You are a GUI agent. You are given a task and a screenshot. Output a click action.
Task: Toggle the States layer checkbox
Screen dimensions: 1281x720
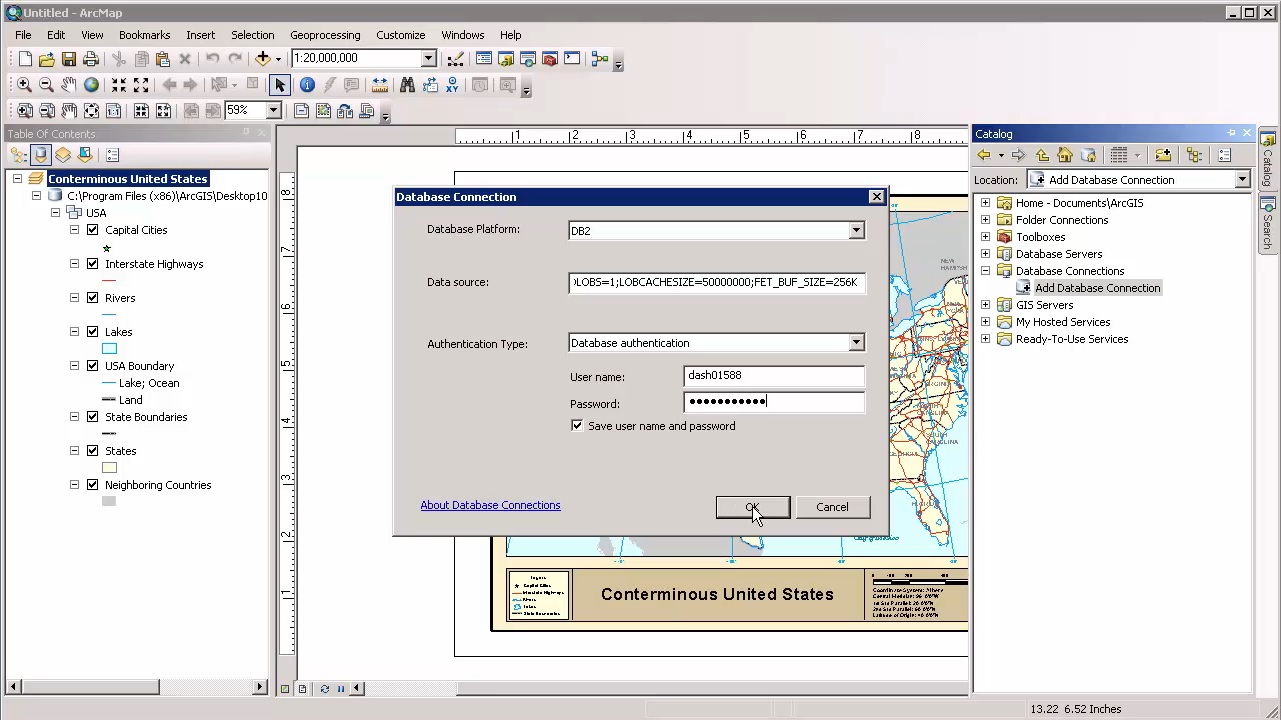[x=93, y=451]
